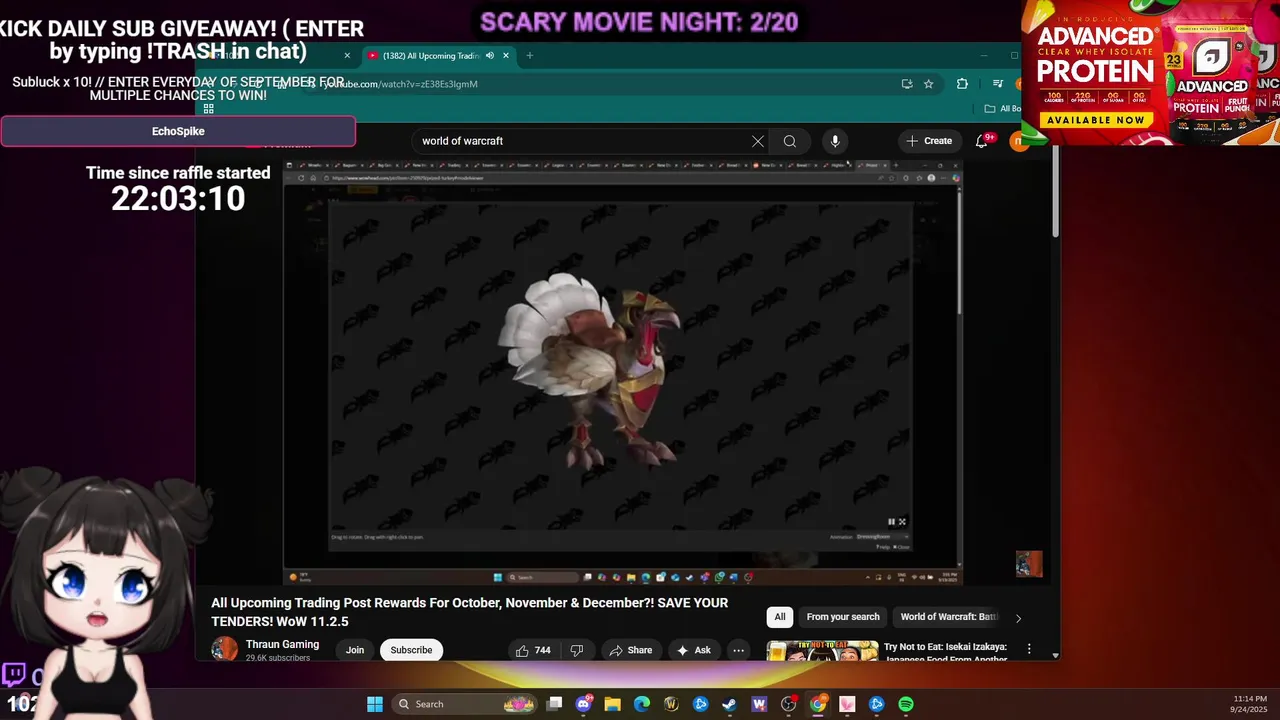
Task: Open the browser extensions puzzle icon
Action: 962,84
